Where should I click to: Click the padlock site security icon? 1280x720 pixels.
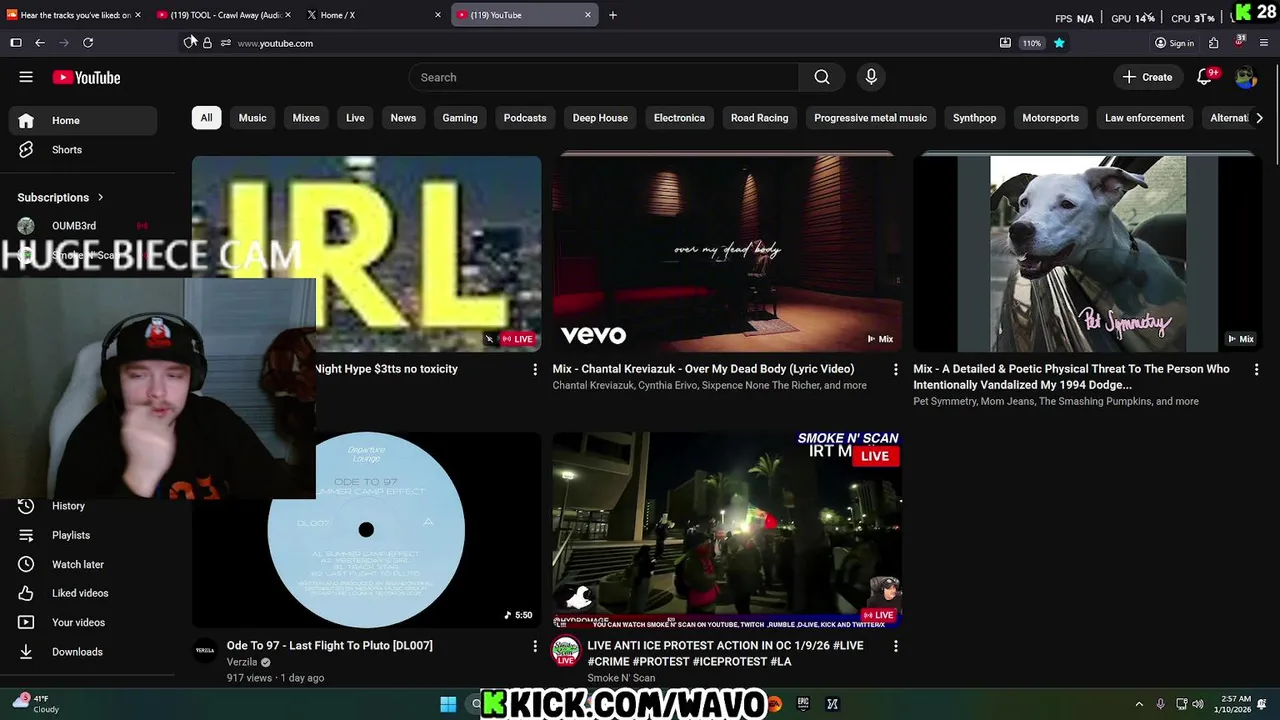(x=207, y=43)
